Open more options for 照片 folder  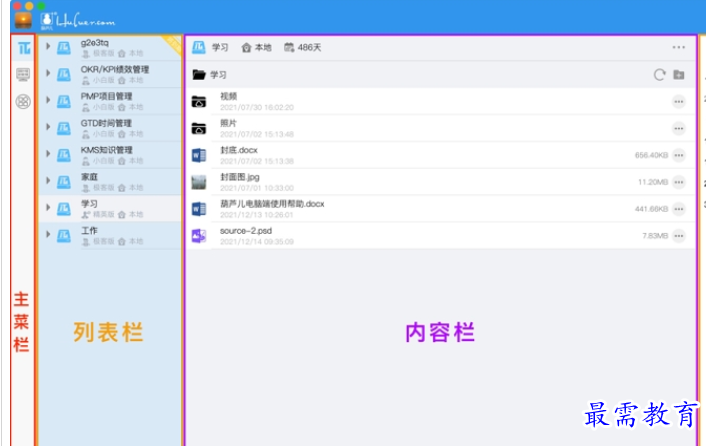coord(679,129)
